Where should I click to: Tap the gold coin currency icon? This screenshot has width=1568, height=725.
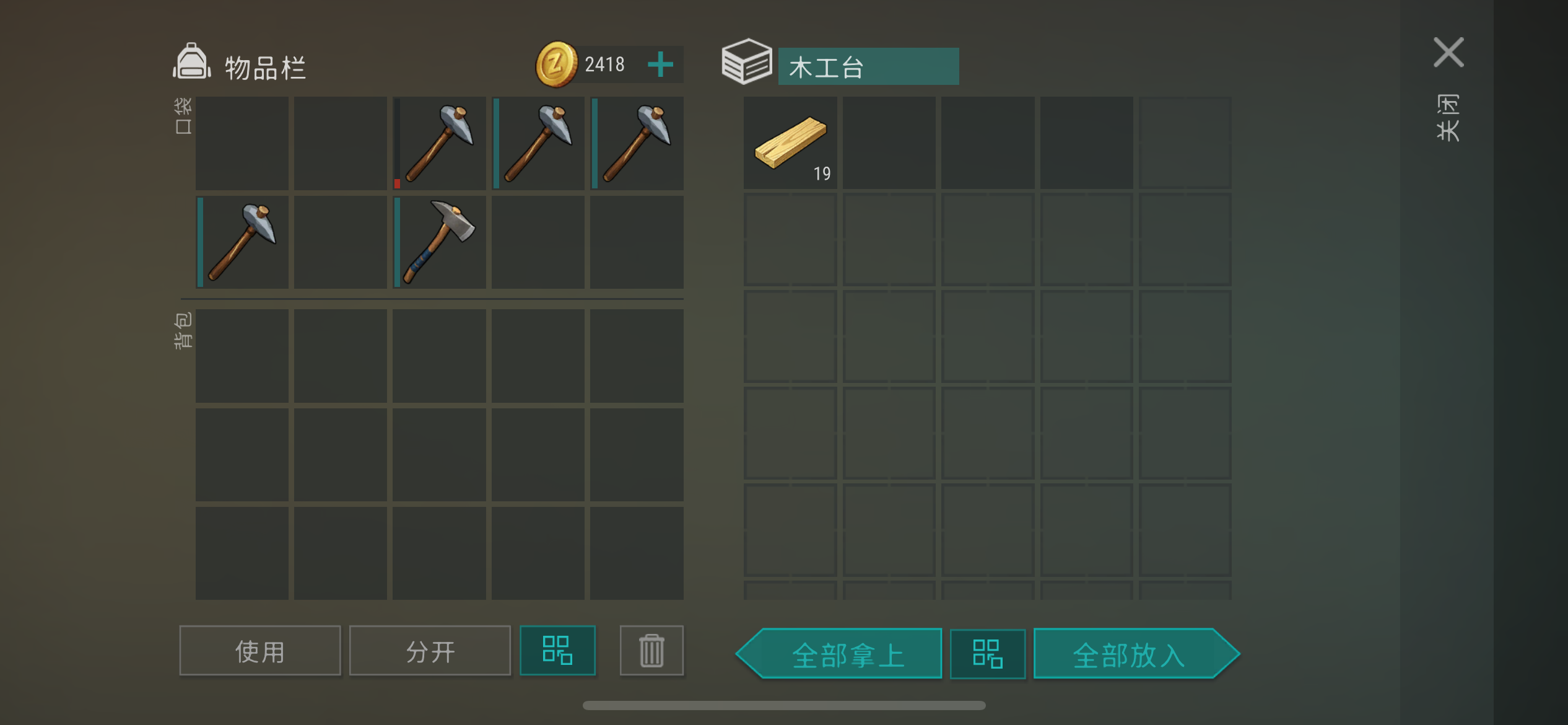point(556,64)
